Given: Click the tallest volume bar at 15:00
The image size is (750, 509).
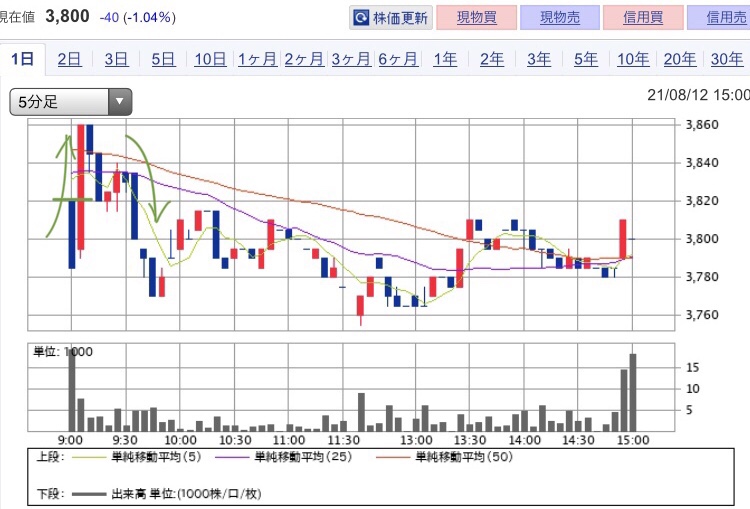Looking at the screenshot, I should tap(633, 393).
